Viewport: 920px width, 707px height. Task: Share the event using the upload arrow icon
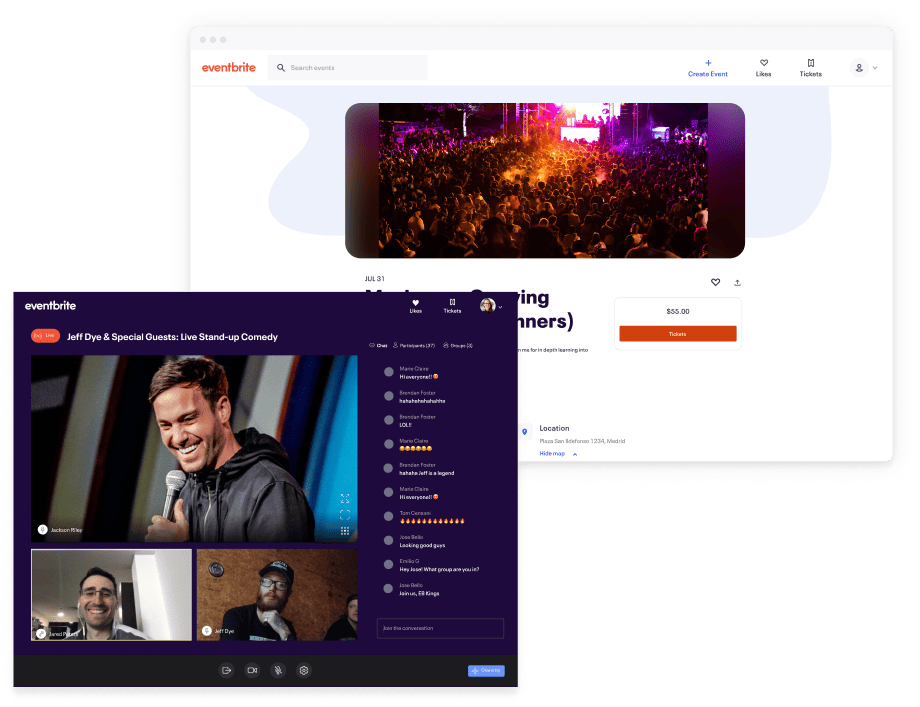tap(737, 282)
